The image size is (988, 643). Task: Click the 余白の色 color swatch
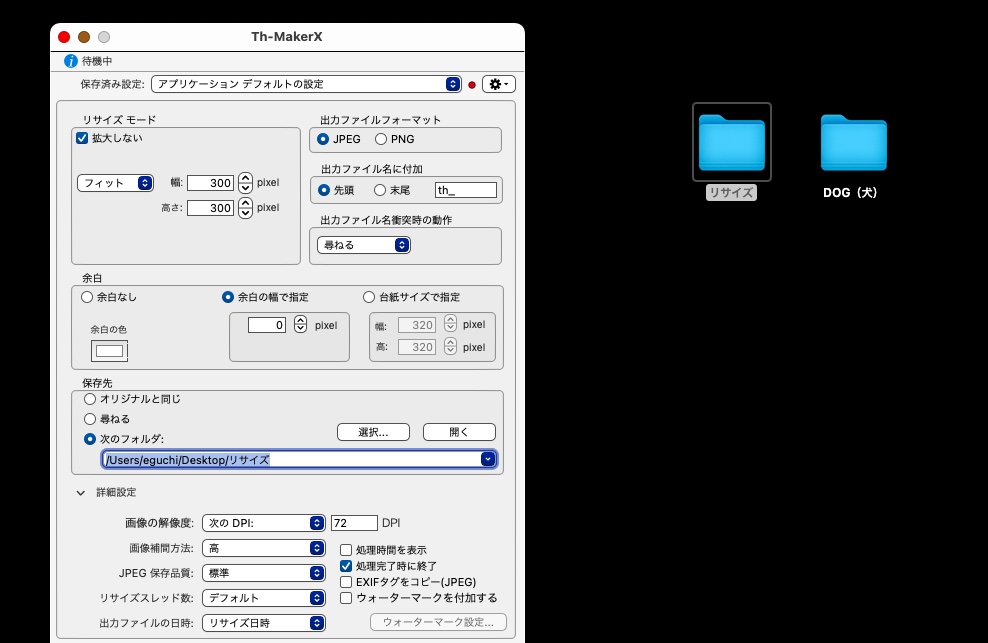click(109, 351)
